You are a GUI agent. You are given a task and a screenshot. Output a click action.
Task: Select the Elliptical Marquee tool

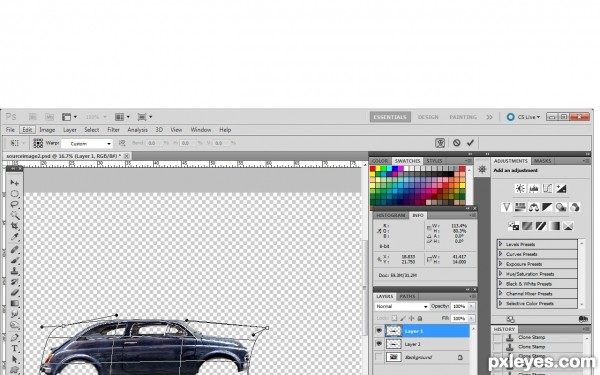(15, 193)
